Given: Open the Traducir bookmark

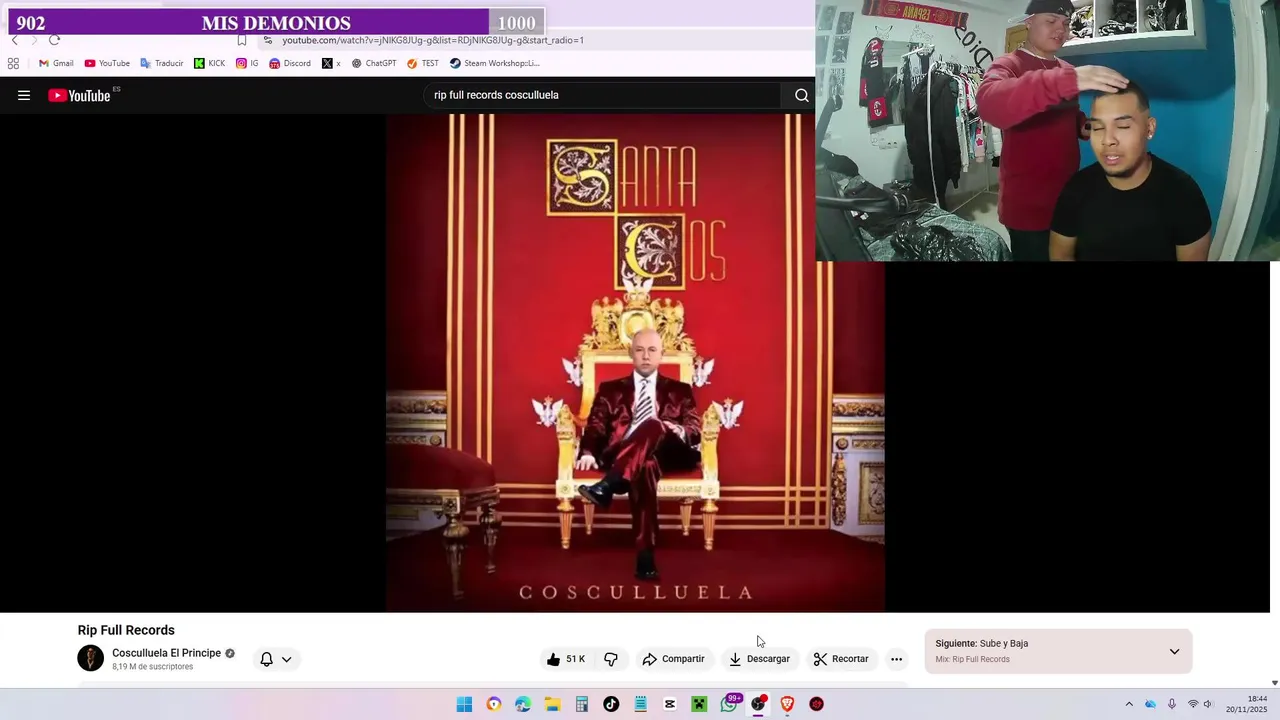Looking at the screenshot, I should click(162, 63).
